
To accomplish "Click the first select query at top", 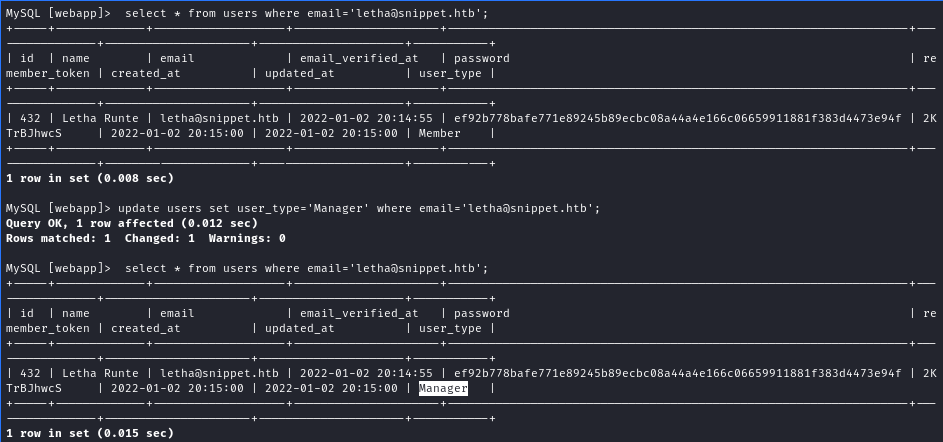I will 247,13.
